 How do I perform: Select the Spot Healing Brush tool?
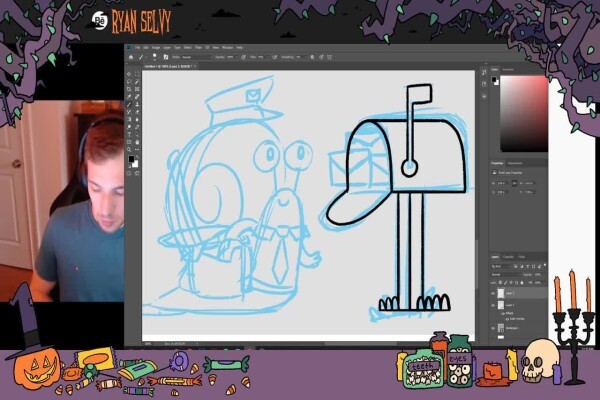click(137, 96)
